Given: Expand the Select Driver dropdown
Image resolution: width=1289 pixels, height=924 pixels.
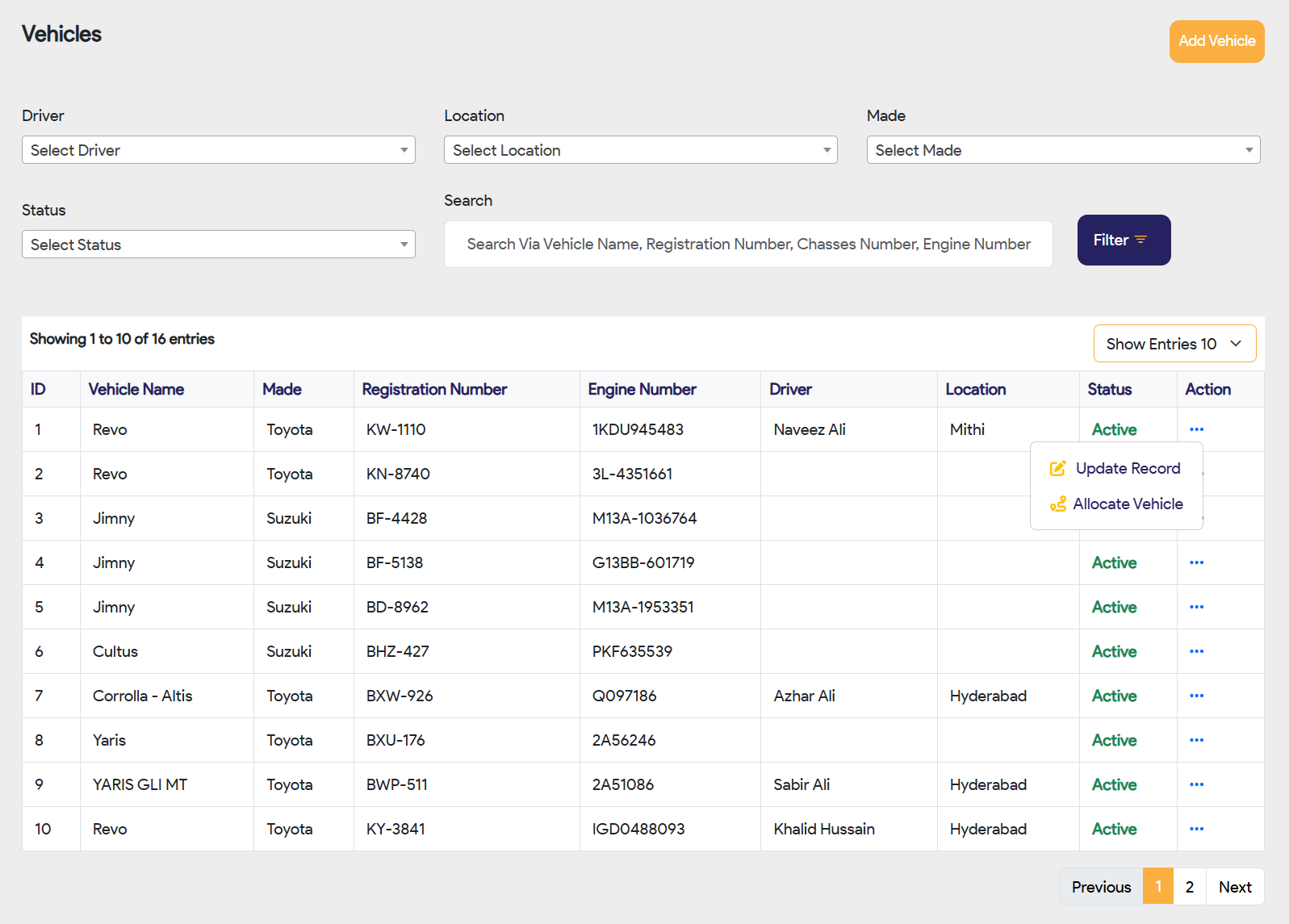Looking at the screenshot, I should pos(218,150).
